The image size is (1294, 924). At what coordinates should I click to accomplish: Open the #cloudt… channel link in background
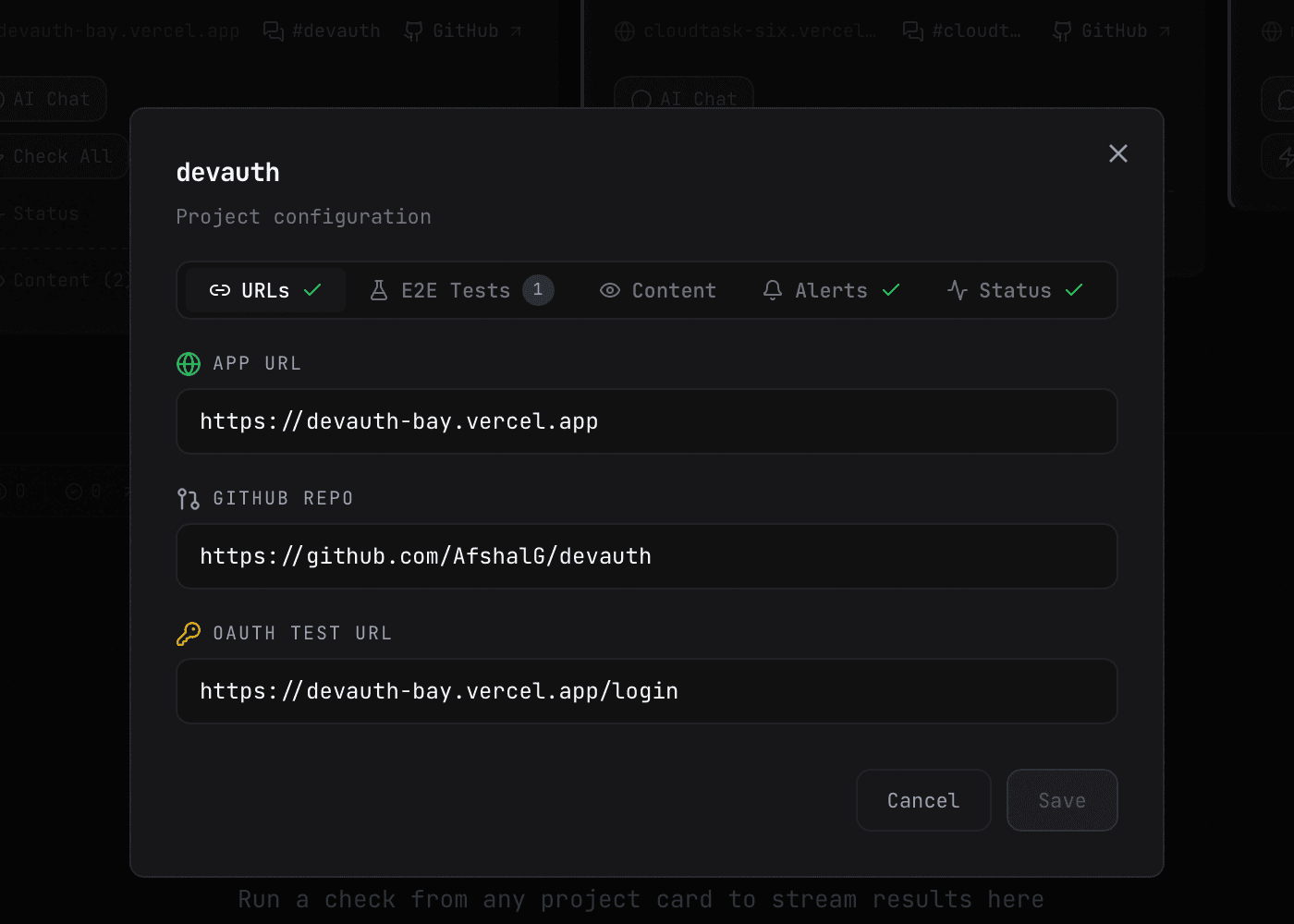962,30
